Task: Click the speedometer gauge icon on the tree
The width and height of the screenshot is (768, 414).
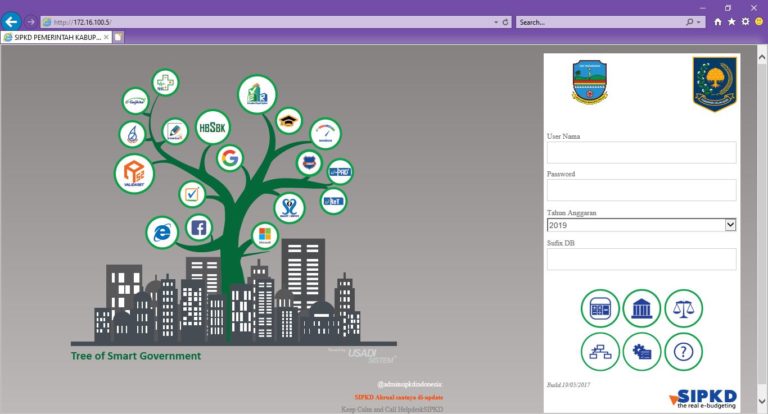Action: tap(326, 133)
